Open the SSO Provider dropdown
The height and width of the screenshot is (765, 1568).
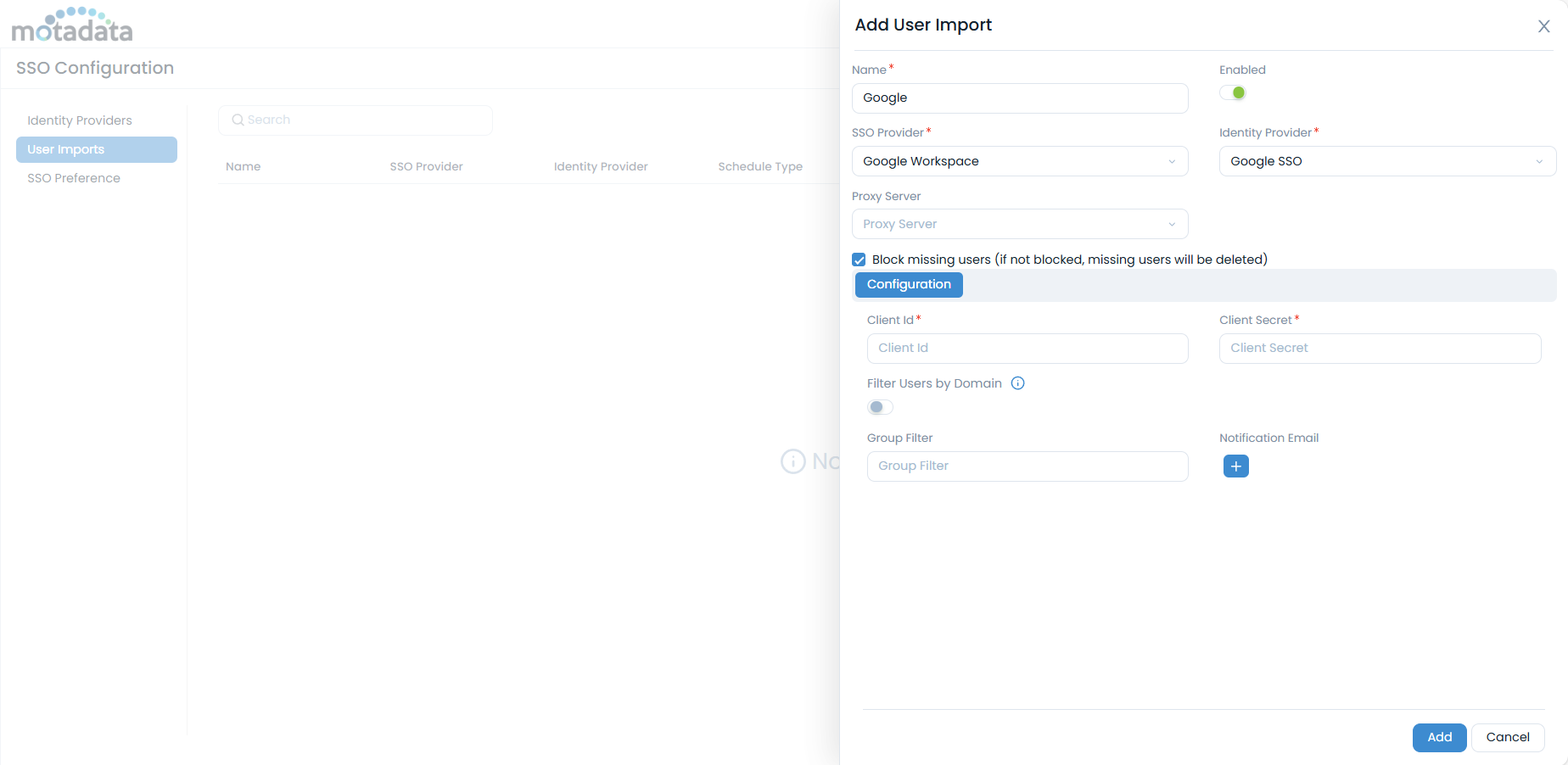tap(1019, 161)
